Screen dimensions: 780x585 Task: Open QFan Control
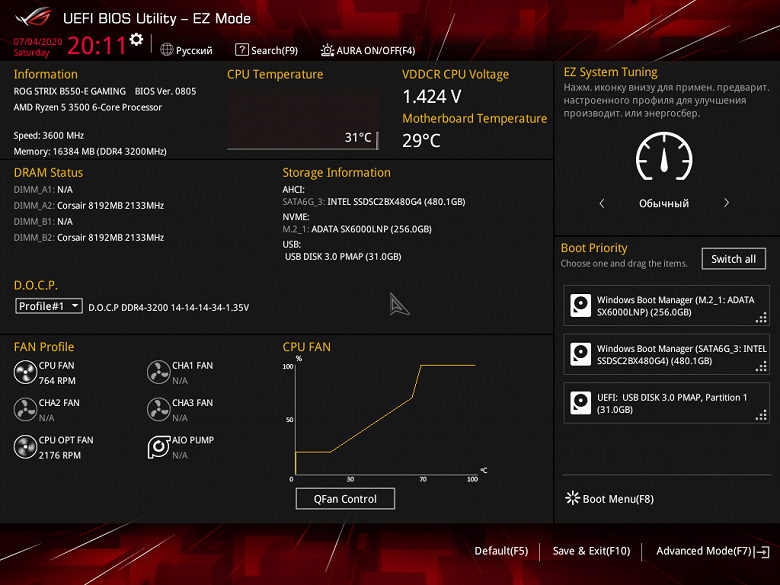(x=345, y=498)
